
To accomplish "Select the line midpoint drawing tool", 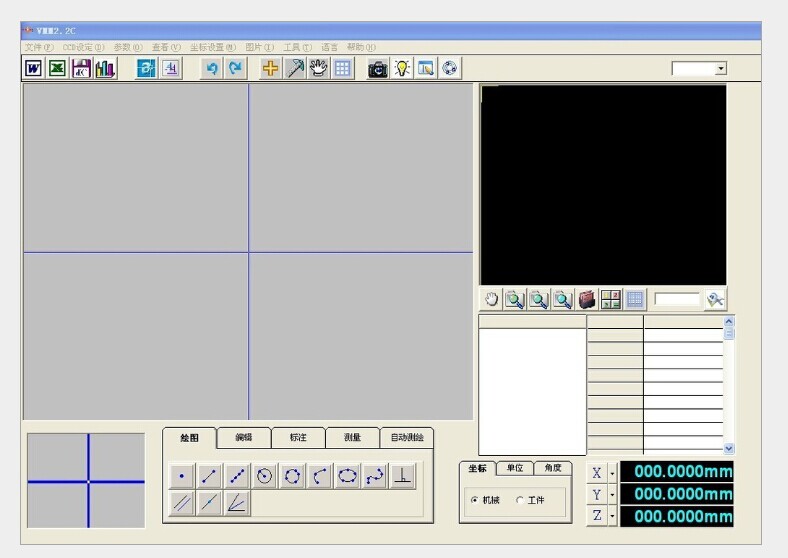I will point(209,503).
